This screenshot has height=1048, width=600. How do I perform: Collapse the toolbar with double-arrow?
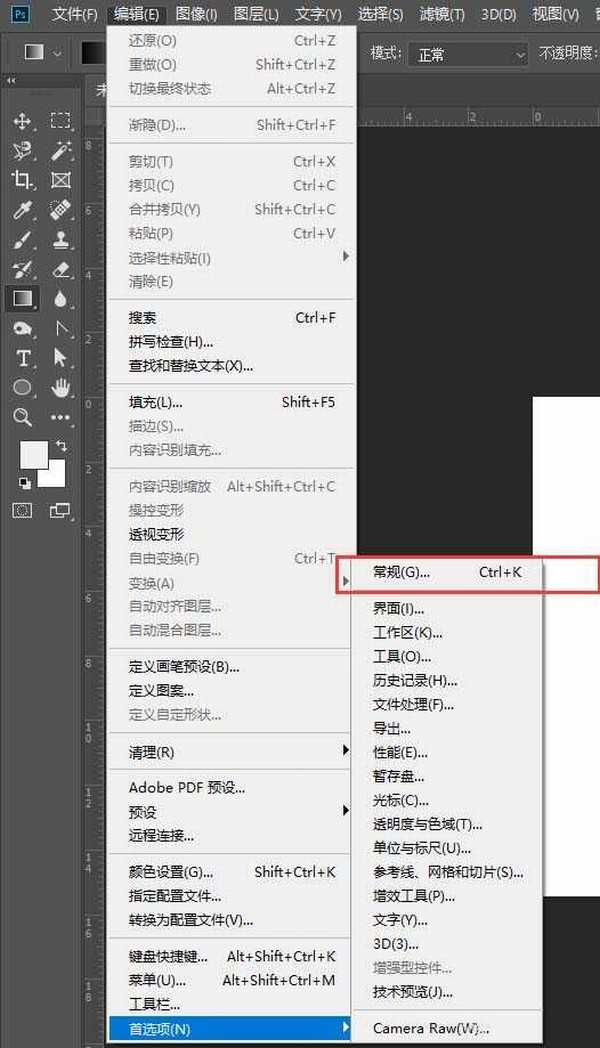(x=11, y=81)
